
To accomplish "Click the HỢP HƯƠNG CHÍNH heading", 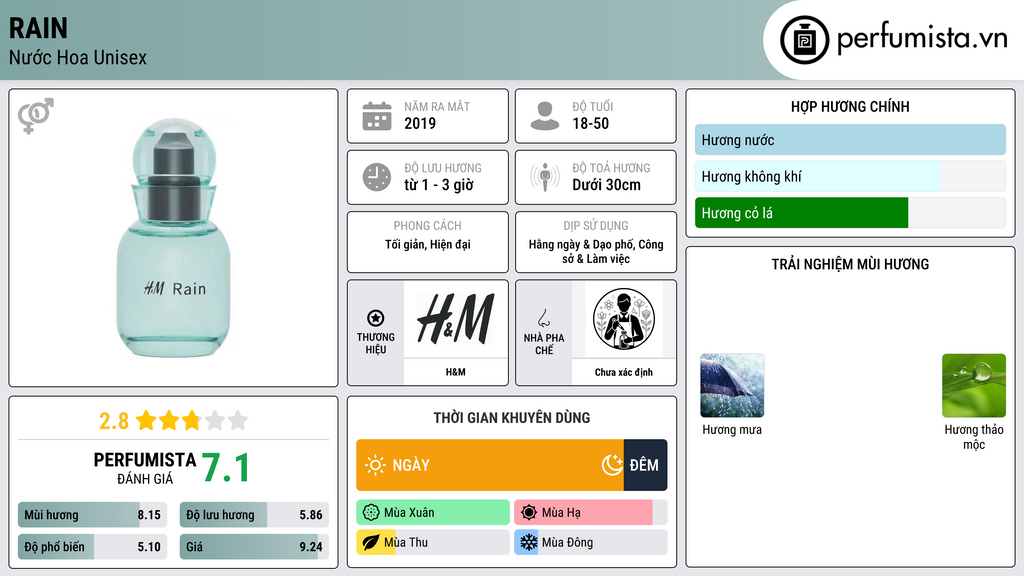I will coord(850,106).
